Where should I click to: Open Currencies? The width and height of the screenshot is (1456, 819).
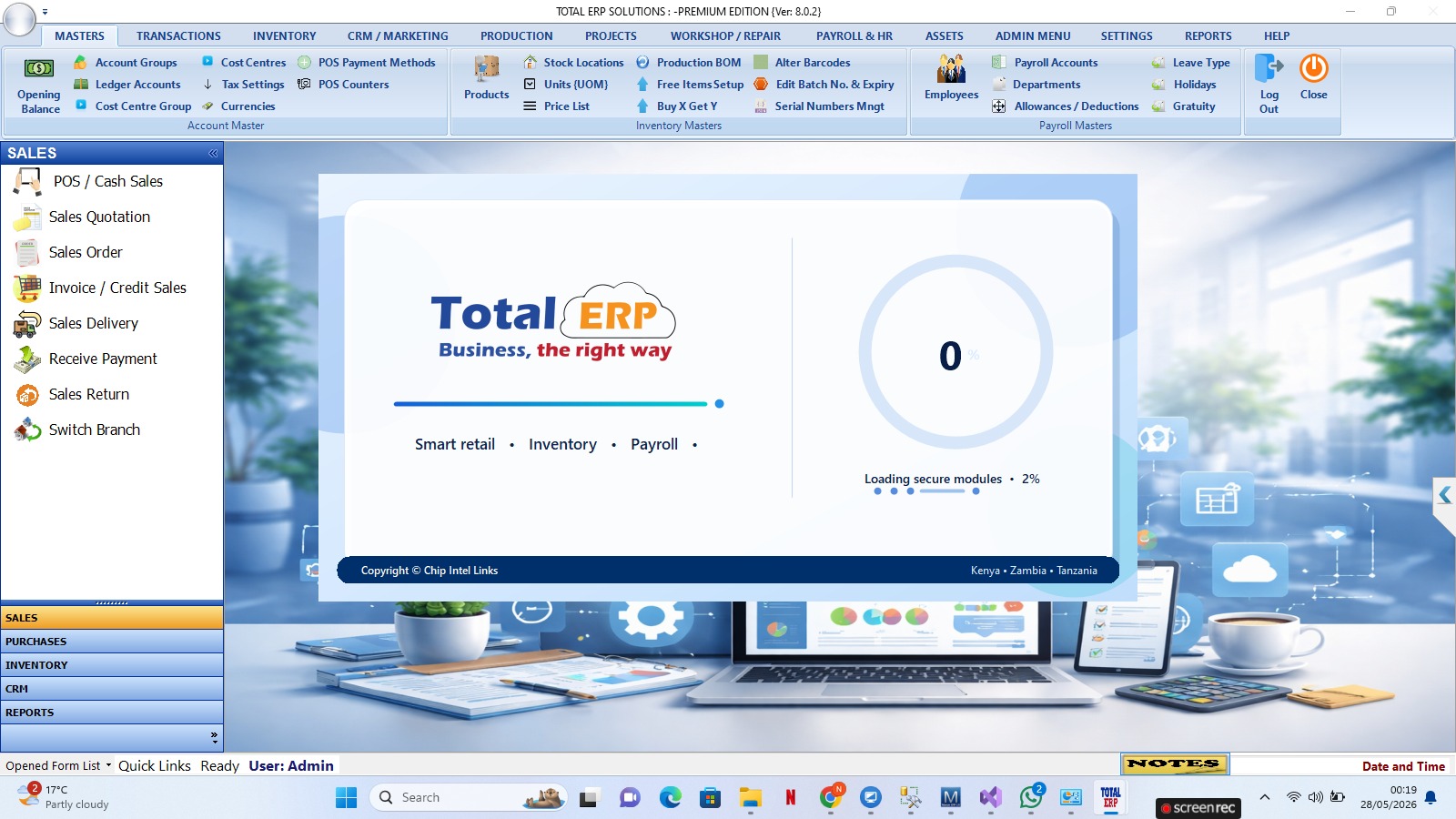tap(238, 106)
